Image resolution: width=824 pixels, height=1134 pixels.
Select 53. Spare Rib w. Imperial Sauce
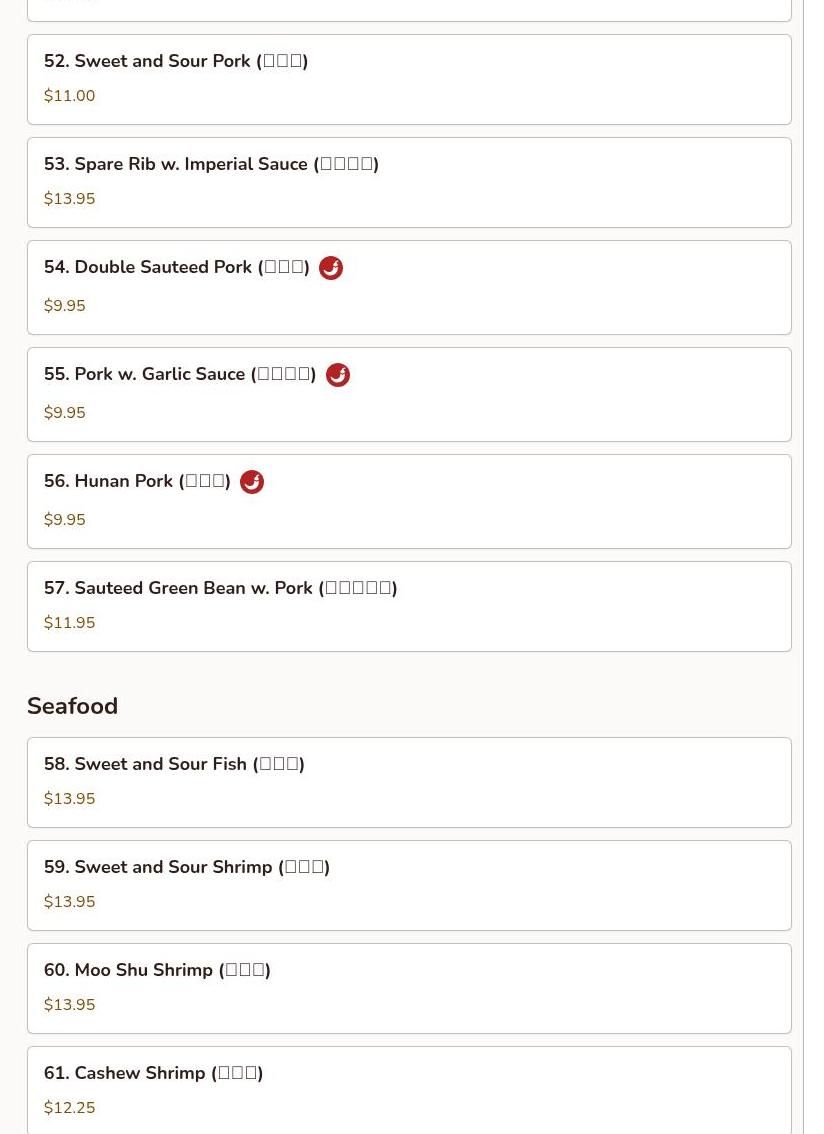[409, 182]
